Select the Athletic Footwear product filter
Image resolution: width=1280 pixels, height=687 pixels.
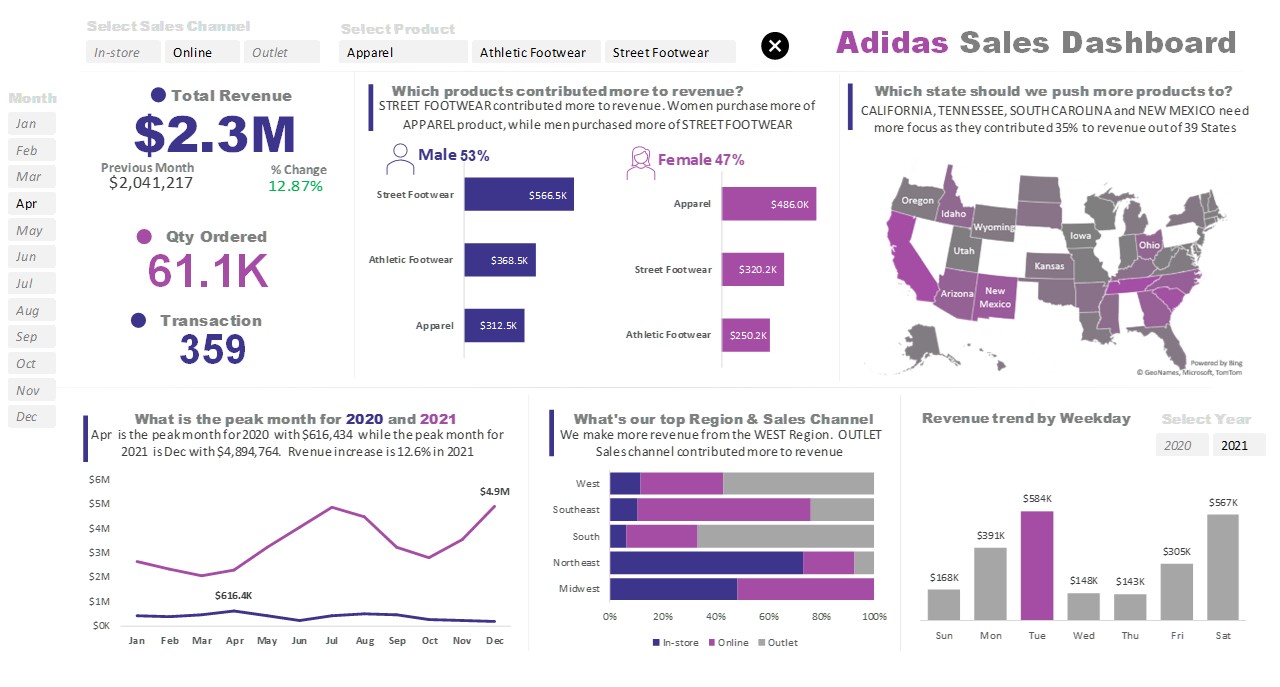pyautogui.click(x=537, y=52)
